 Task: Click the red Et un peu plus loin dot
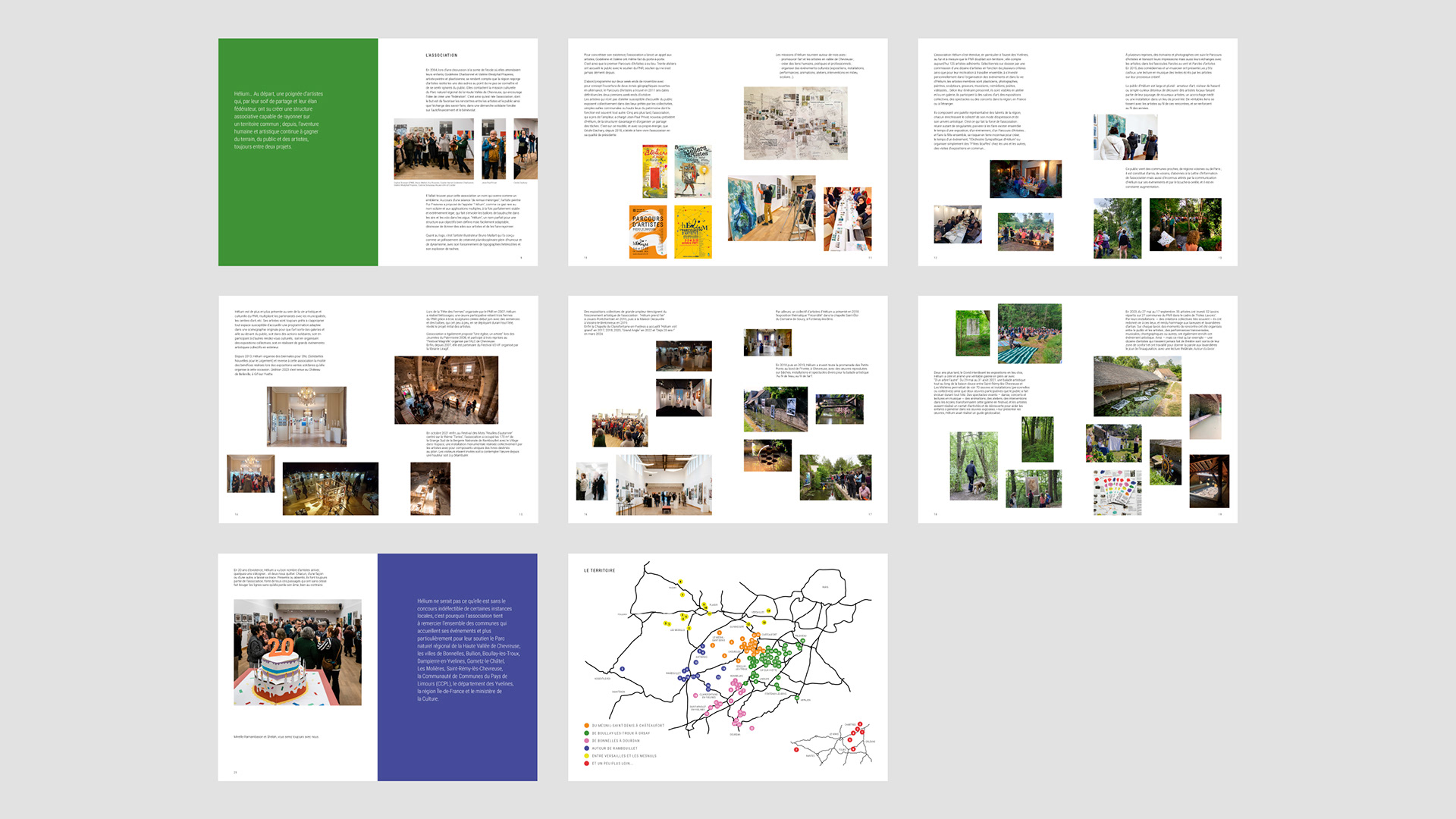[586, 764]
